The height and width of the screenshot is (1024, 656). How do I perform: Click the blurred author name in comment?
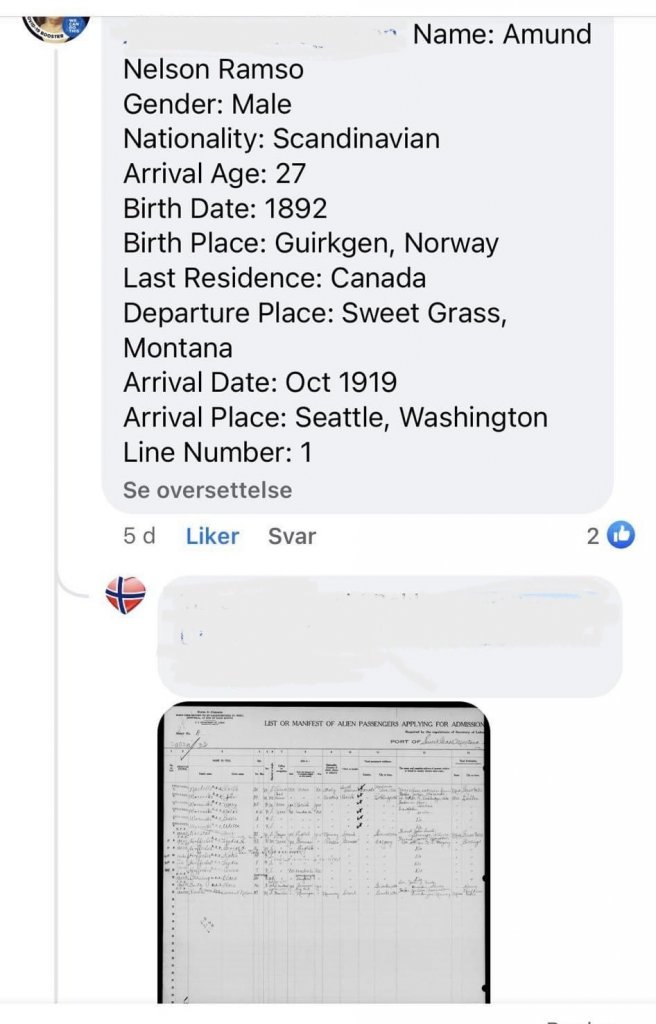pos(260,35)
